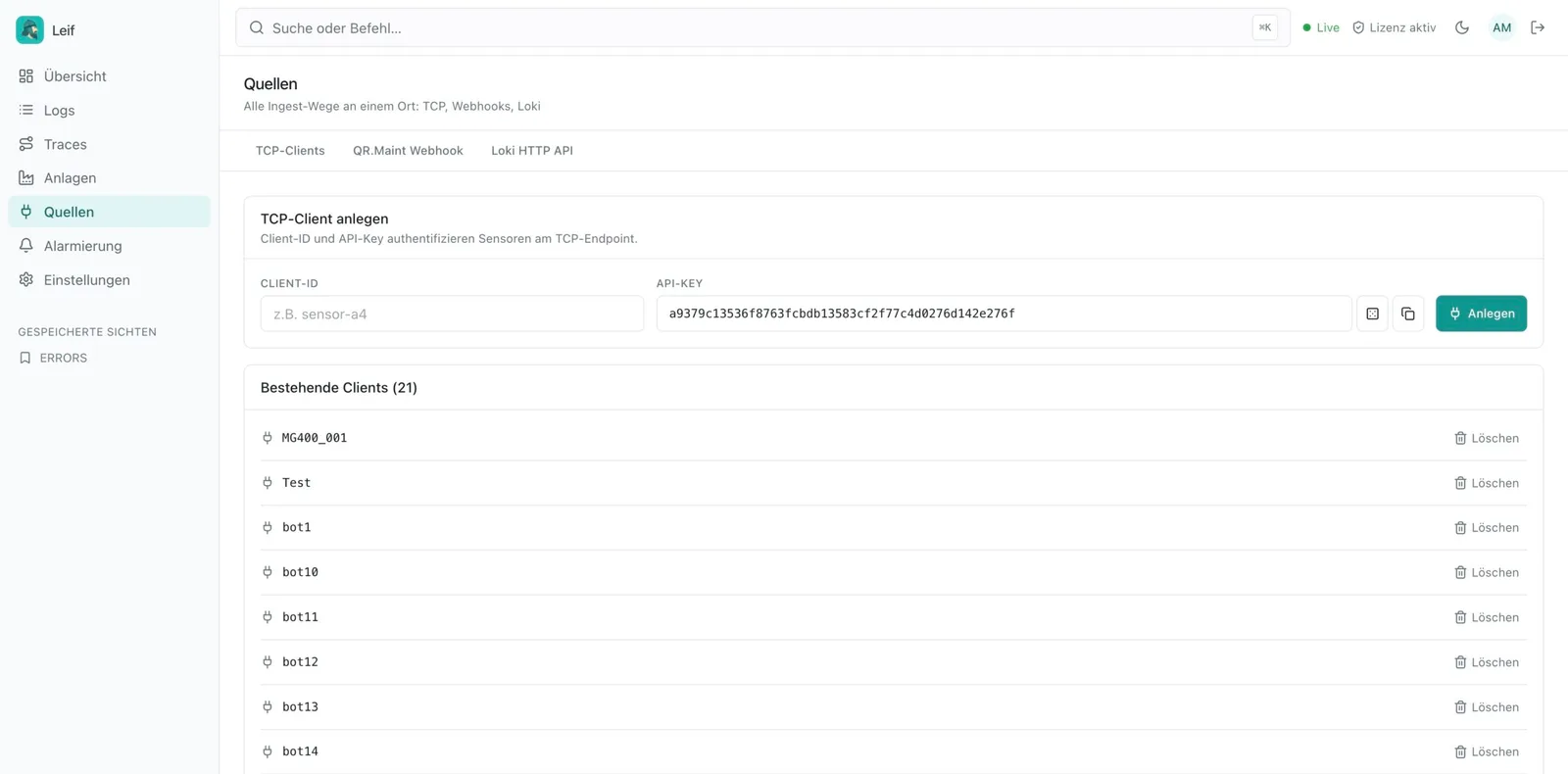Click the ⌘K shortcut badge

point(1264,27)
